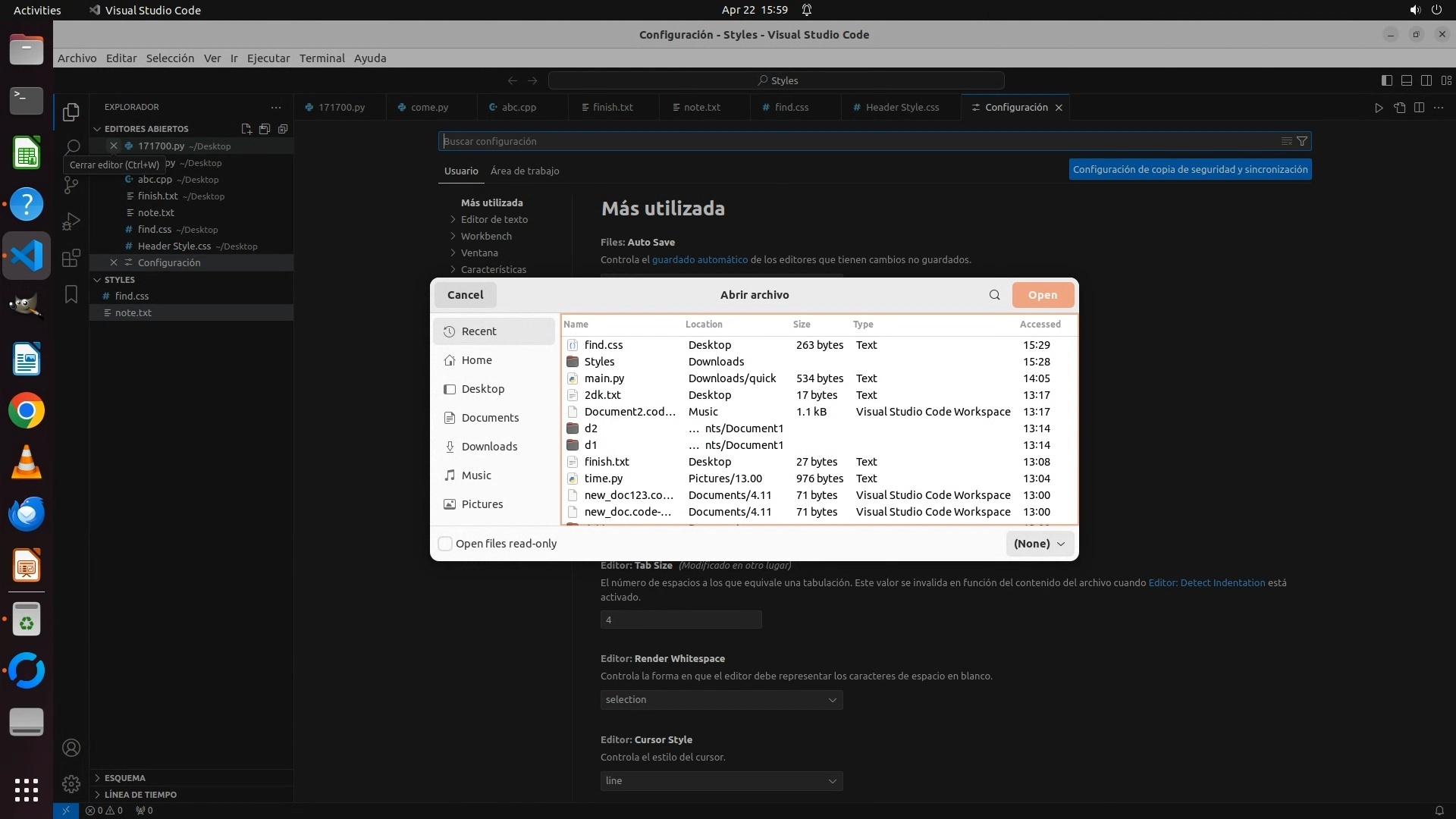Select Desktop in the dialog sidebar
Image resolution: width=1456 pixels, height=819 pixels.
482,389
